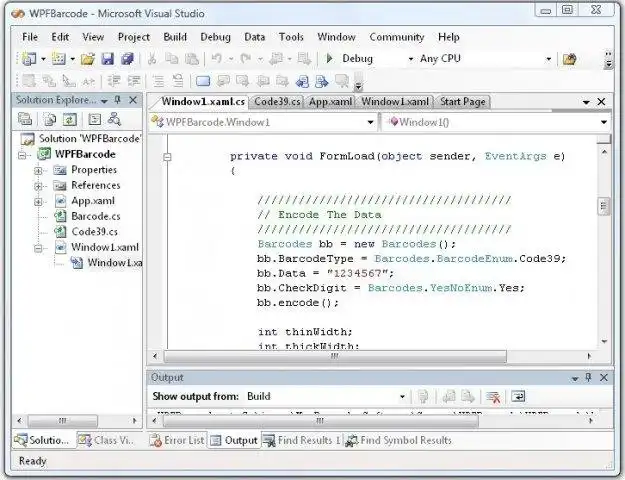
Task: Open the Solution Explorer window position menu
Action: click(x=104, y=100)
